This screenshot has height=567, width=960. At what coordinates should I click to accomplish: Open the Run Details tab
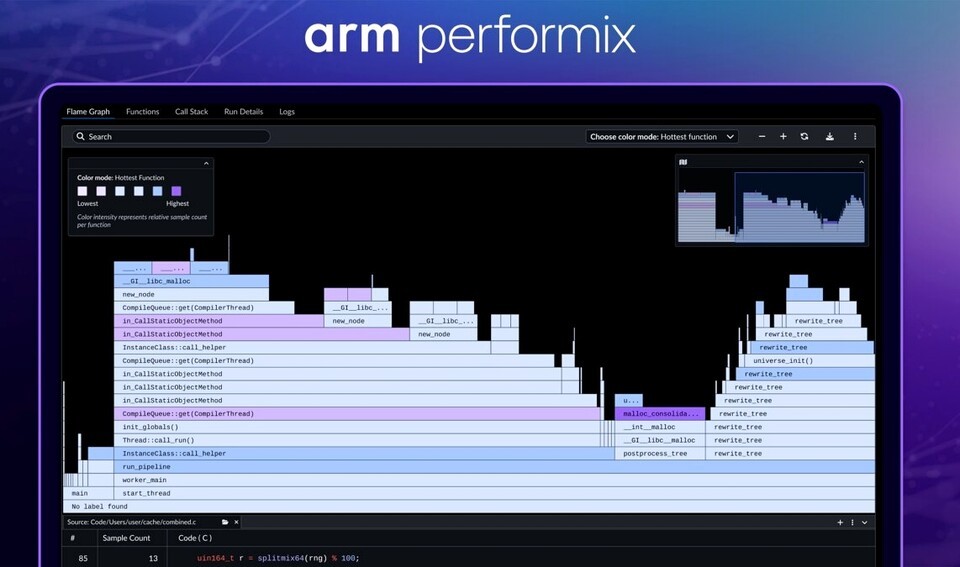244,111
